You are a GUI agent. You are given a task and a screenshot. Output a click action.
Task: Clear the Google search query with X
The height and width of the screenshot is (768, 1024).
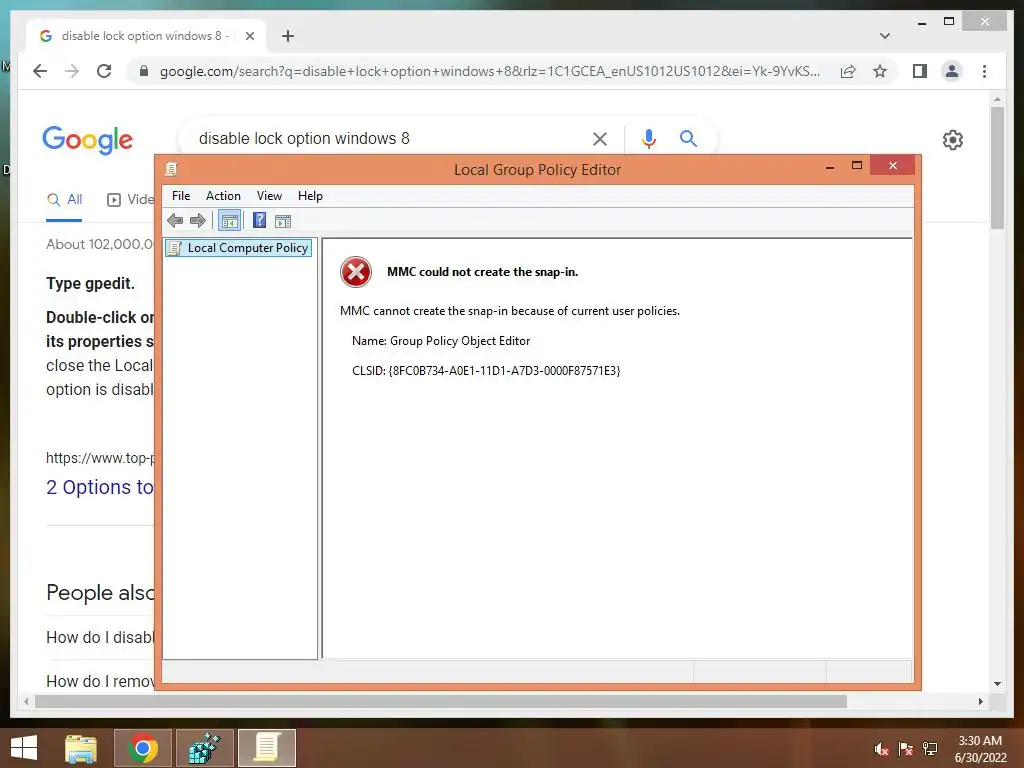[x=600, y=138]
